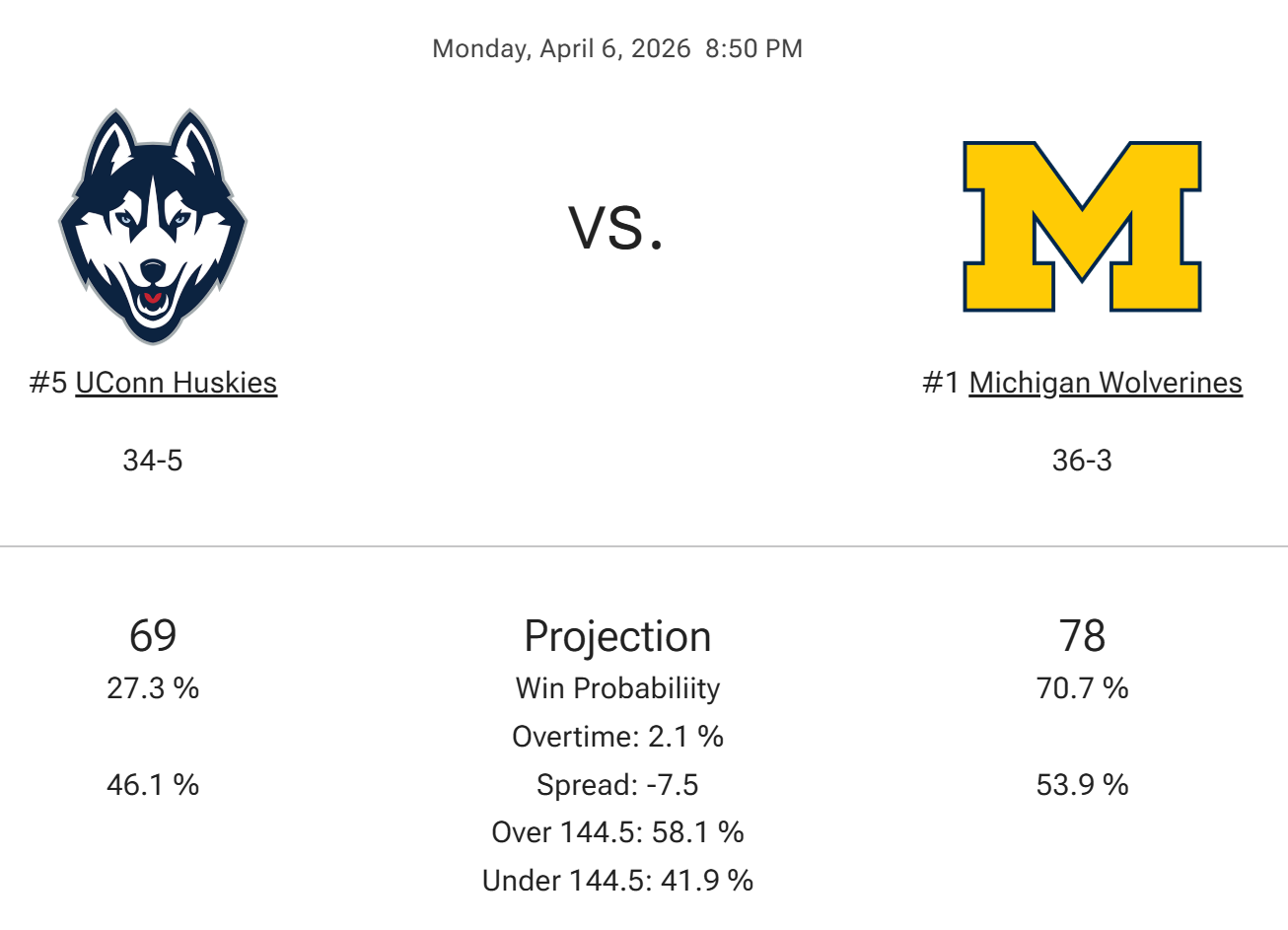
Task: Click the Michigan block M logo
Action: pos(1082,226)
